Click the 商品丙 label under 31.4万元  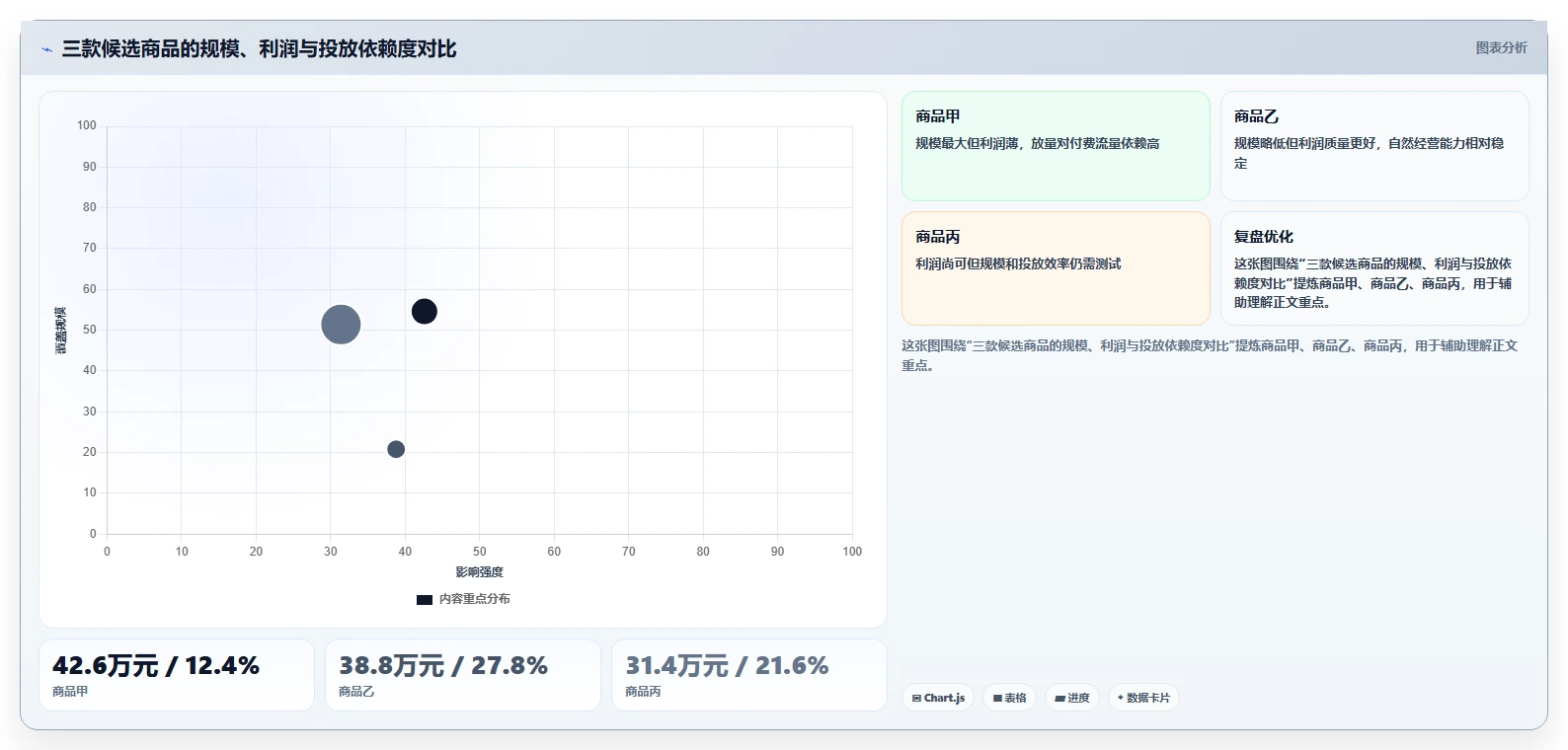643,692
